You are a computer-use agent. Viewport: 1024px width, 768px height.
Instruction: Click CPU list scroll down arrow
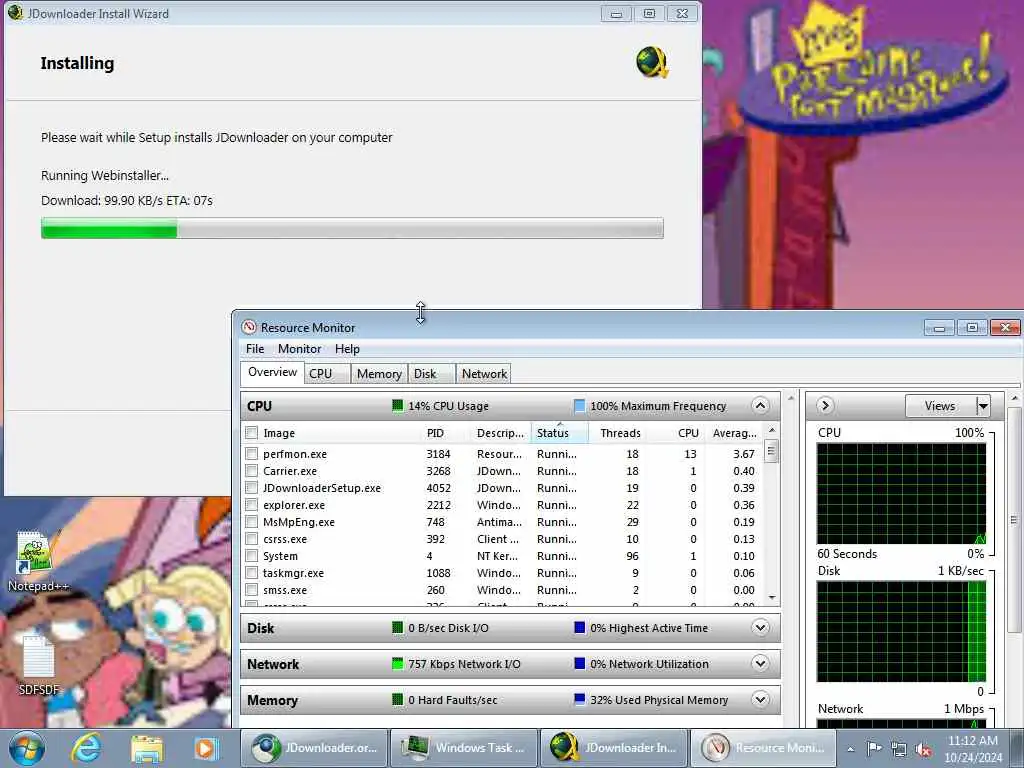(x=772, y=598)
